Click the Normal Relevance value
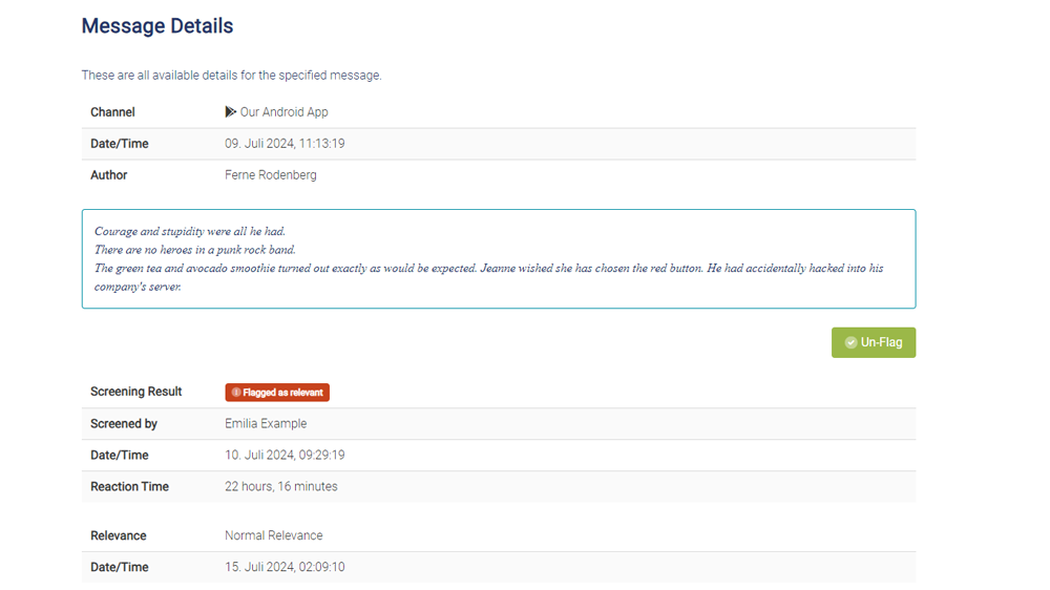 click(x=274, y=535)
